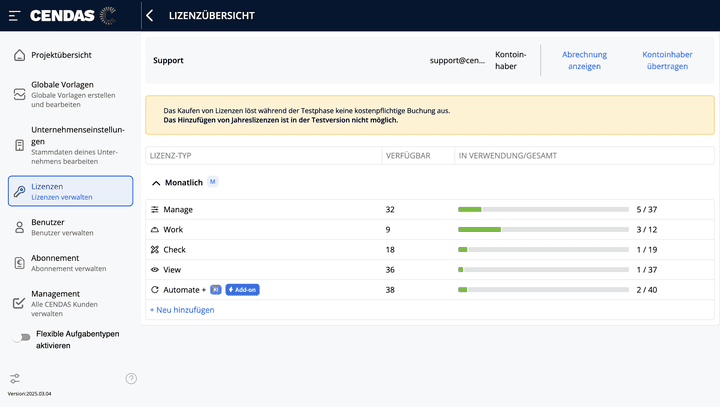Click the Work license usage progress bar
The width and height of the screenshot is (720, 407).
(543, 230)
